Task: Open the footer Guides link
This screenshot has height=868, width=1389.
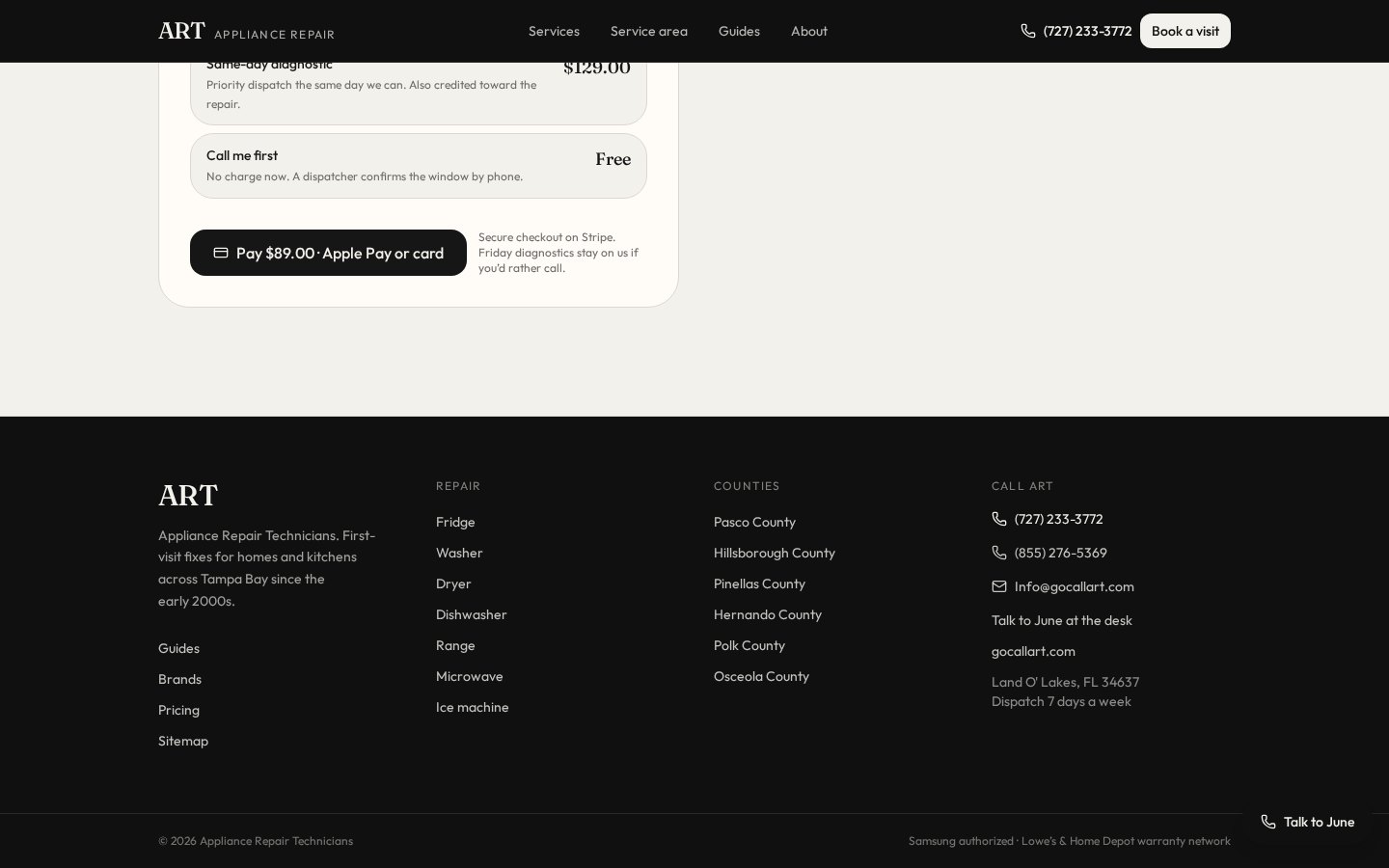Action: click(x=178, y=648)
